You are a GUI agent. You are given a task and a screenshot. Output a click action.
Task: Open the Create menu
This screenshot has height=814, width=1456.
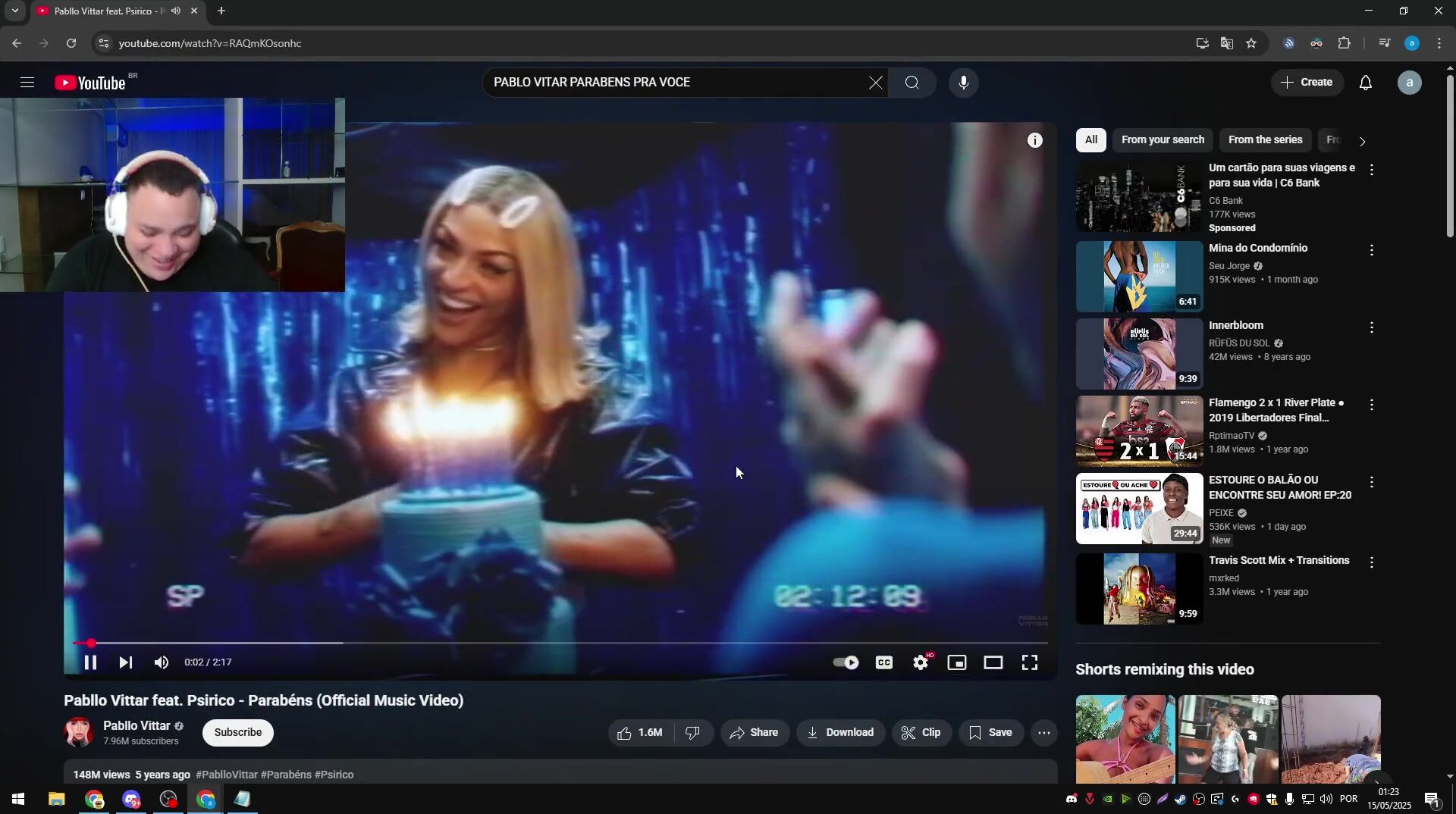[1307, 83]
